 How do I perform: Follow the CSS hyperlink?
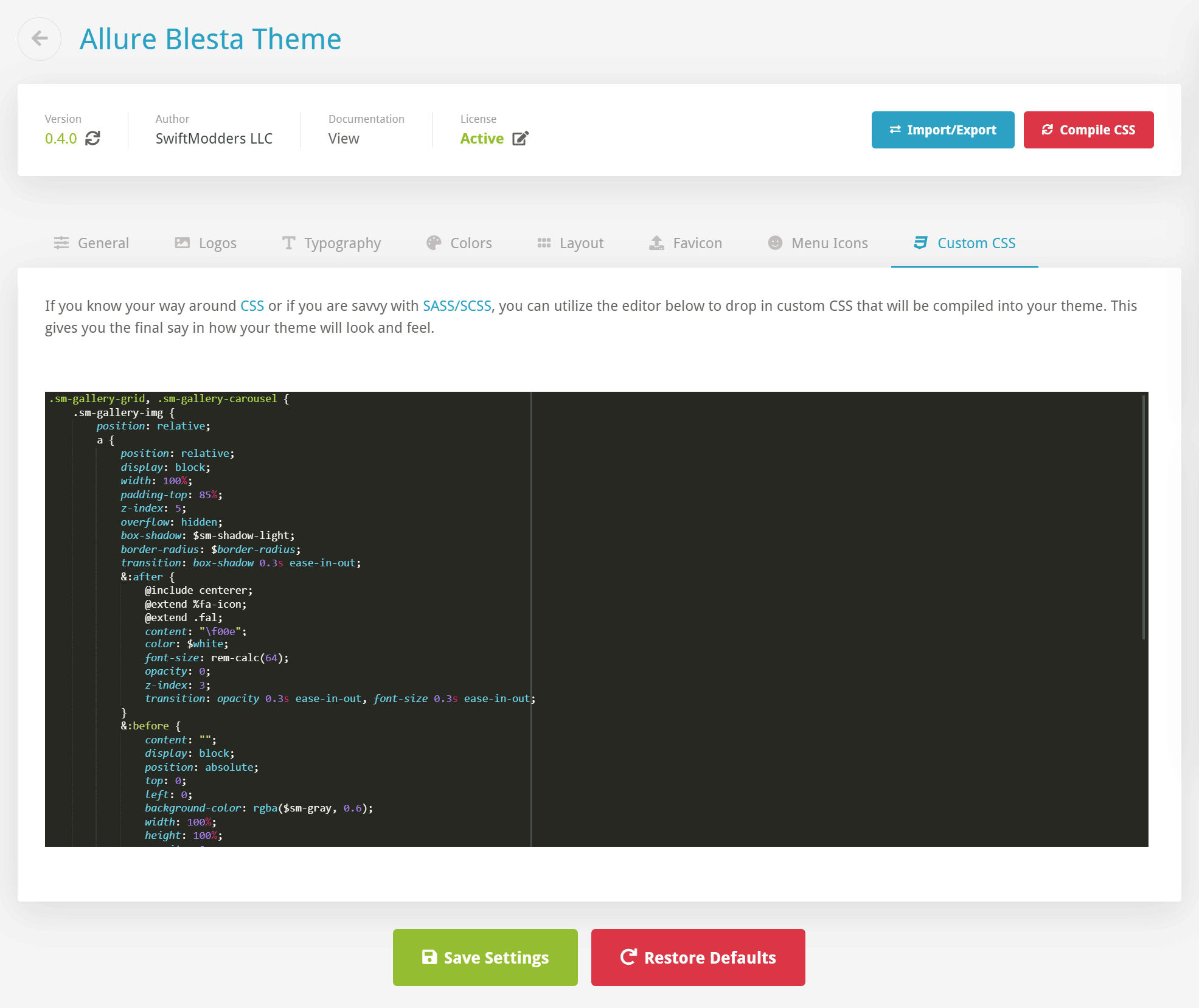tap(252, 305)
